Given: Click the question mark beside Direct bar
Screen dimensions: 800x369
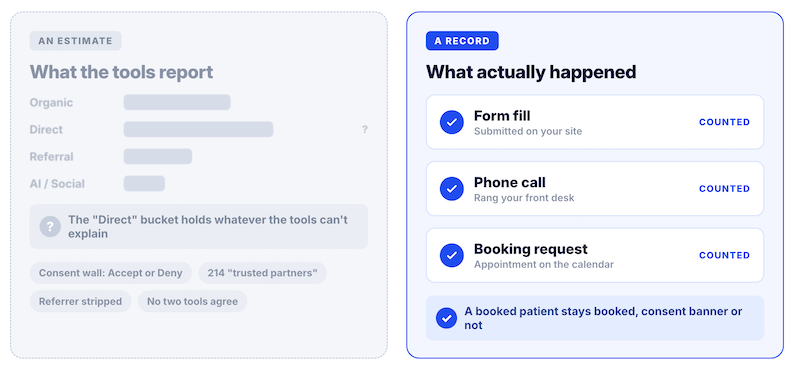Looking at the screenshot, I should 364,130.
